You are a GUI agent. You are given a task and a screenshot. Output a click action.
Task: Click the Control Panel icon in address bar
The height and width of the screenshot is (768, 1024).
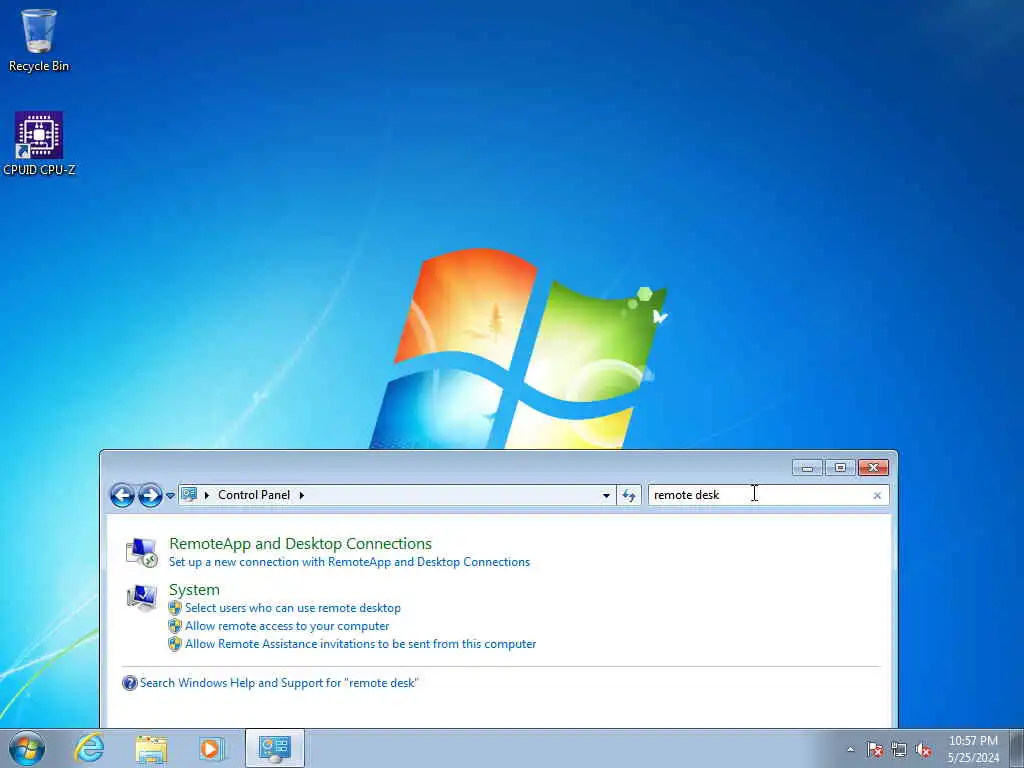tap(189, 494)
